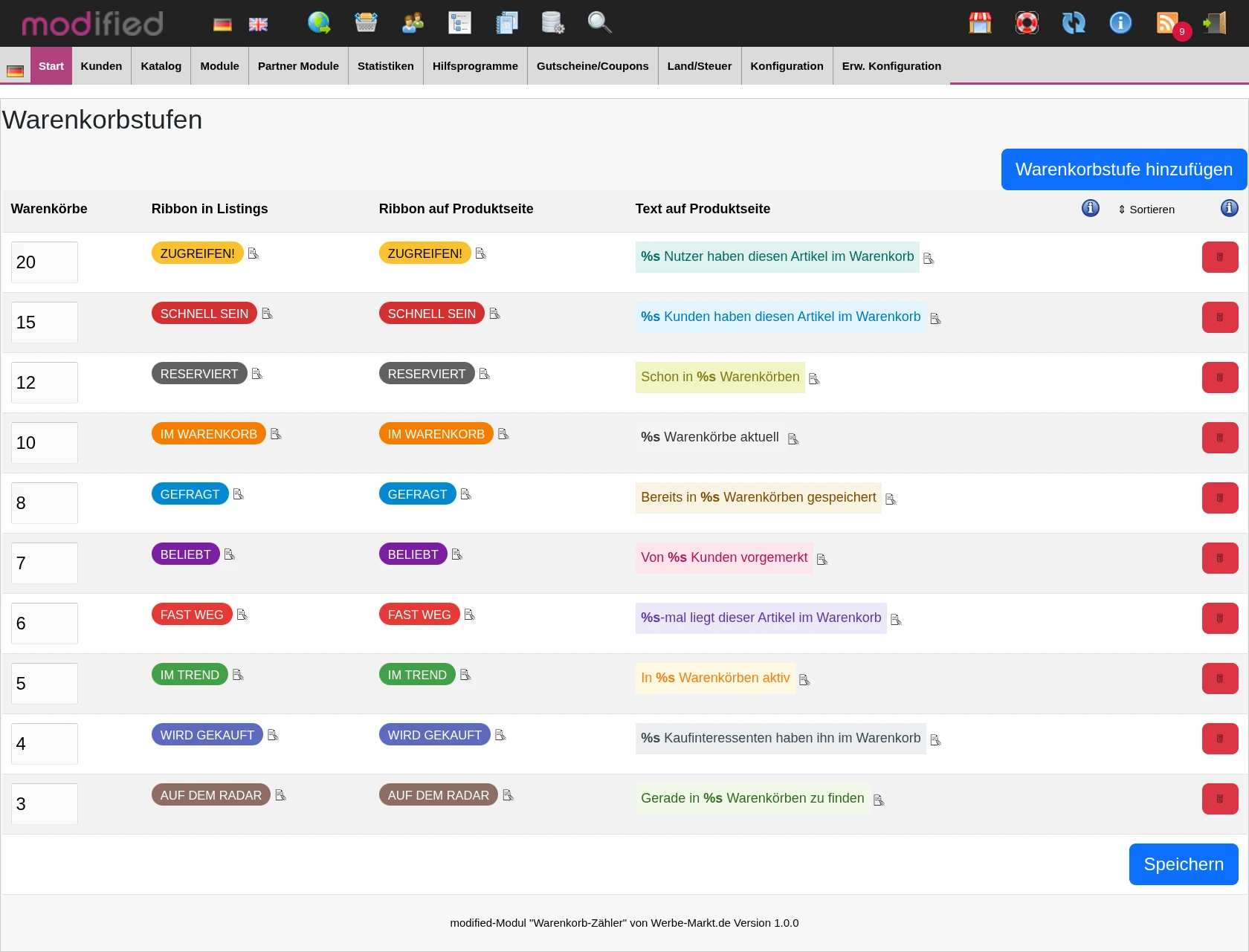Open the lifebuoy support icon
This screenshot has width=1249, height=952.
(x=1027, y=23)
